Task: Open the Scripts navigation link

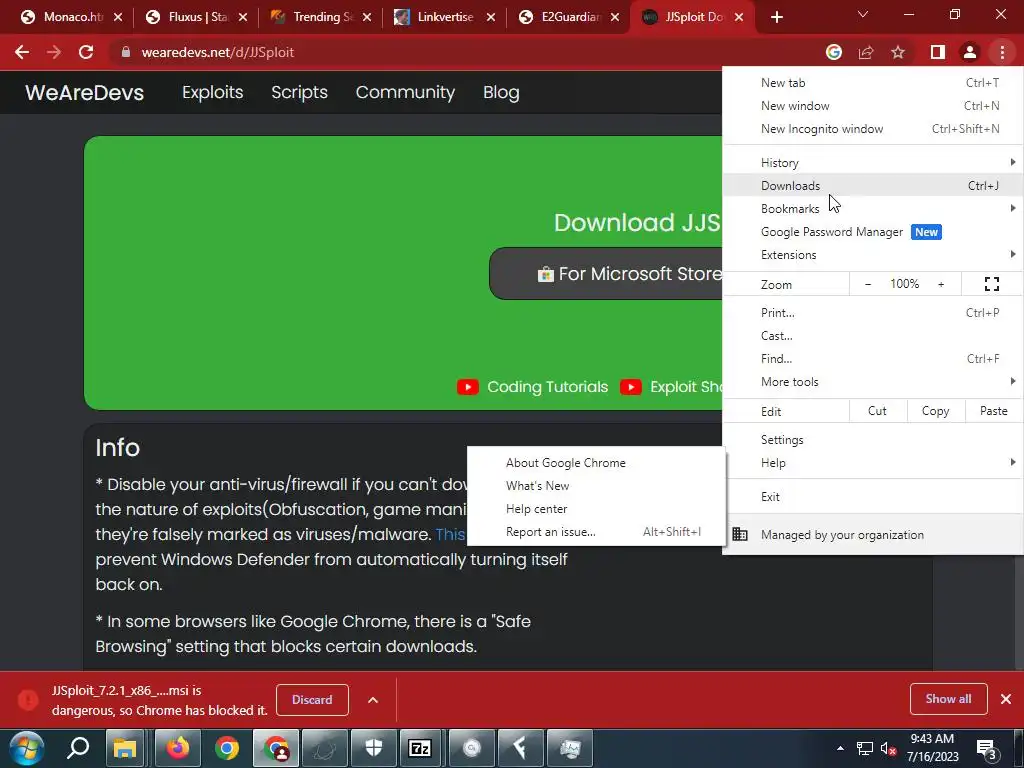Action: [300, 93]
